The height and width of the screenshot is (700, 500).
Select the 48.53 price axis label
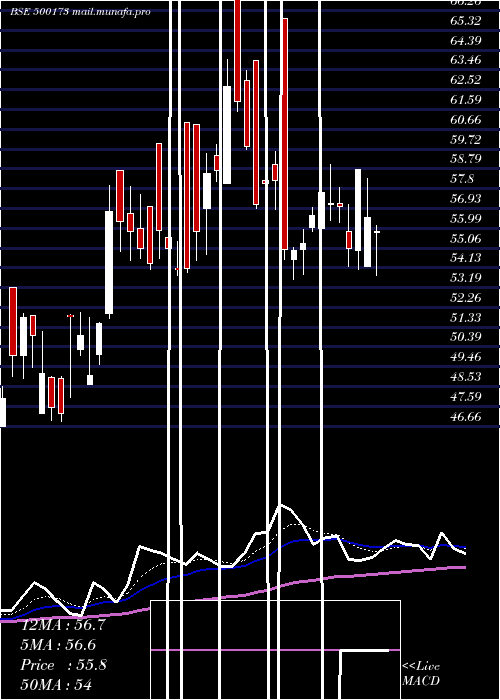[x=466, y=377]
